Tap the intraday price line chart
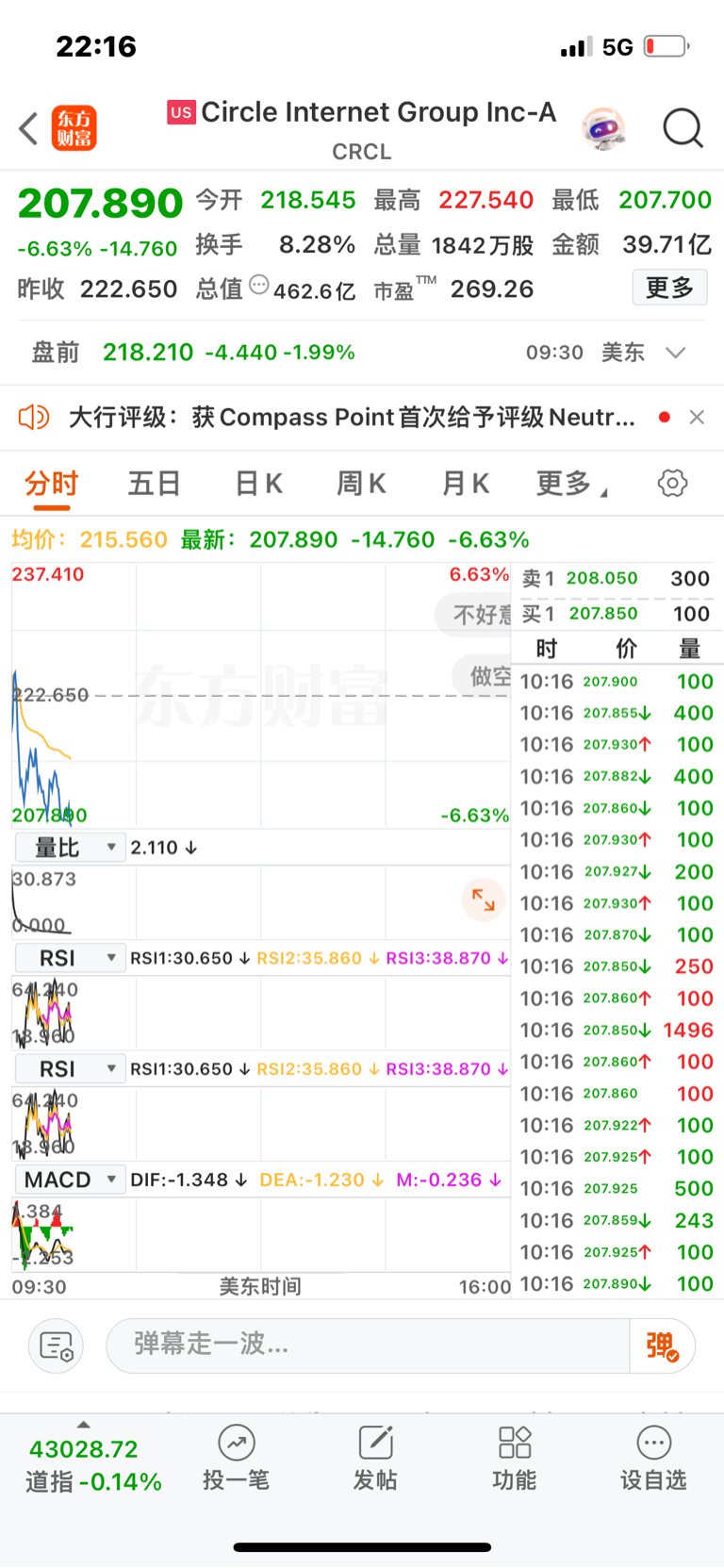The image size is (724, 1568). [x=261, y=696]
